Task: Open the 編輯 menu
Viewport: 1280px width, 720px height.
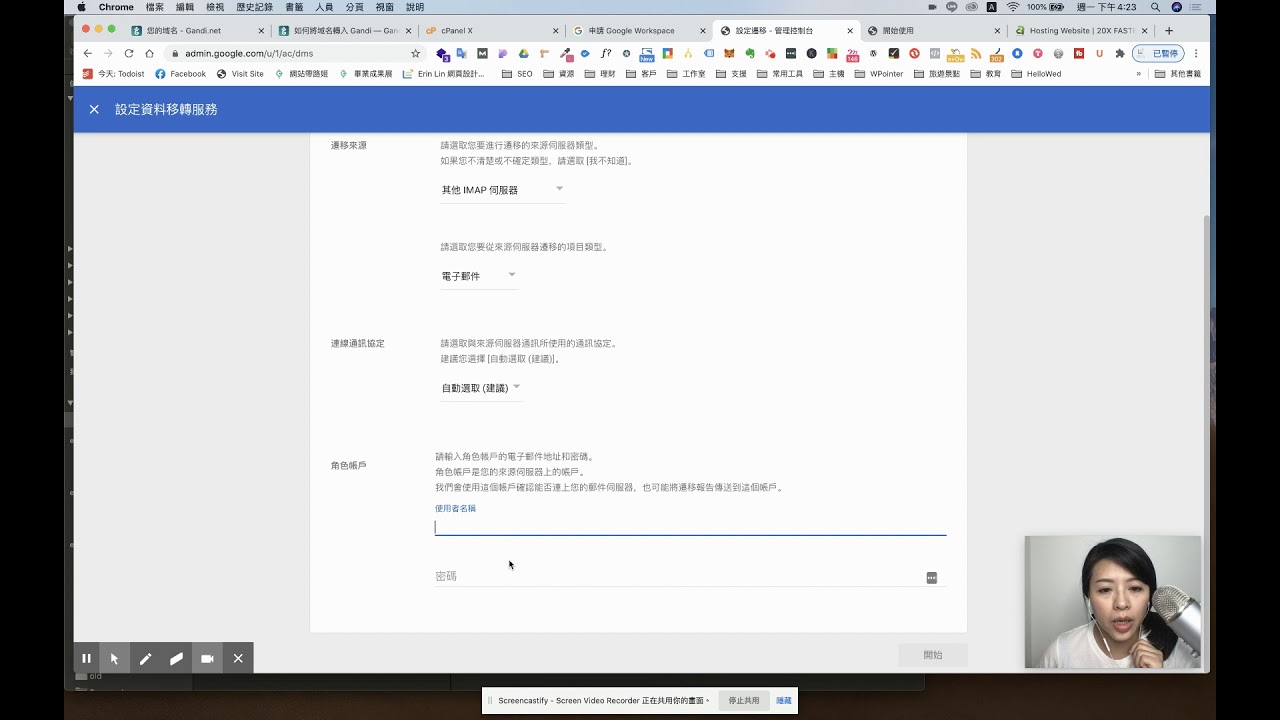Action: click(x=185, y=7)
